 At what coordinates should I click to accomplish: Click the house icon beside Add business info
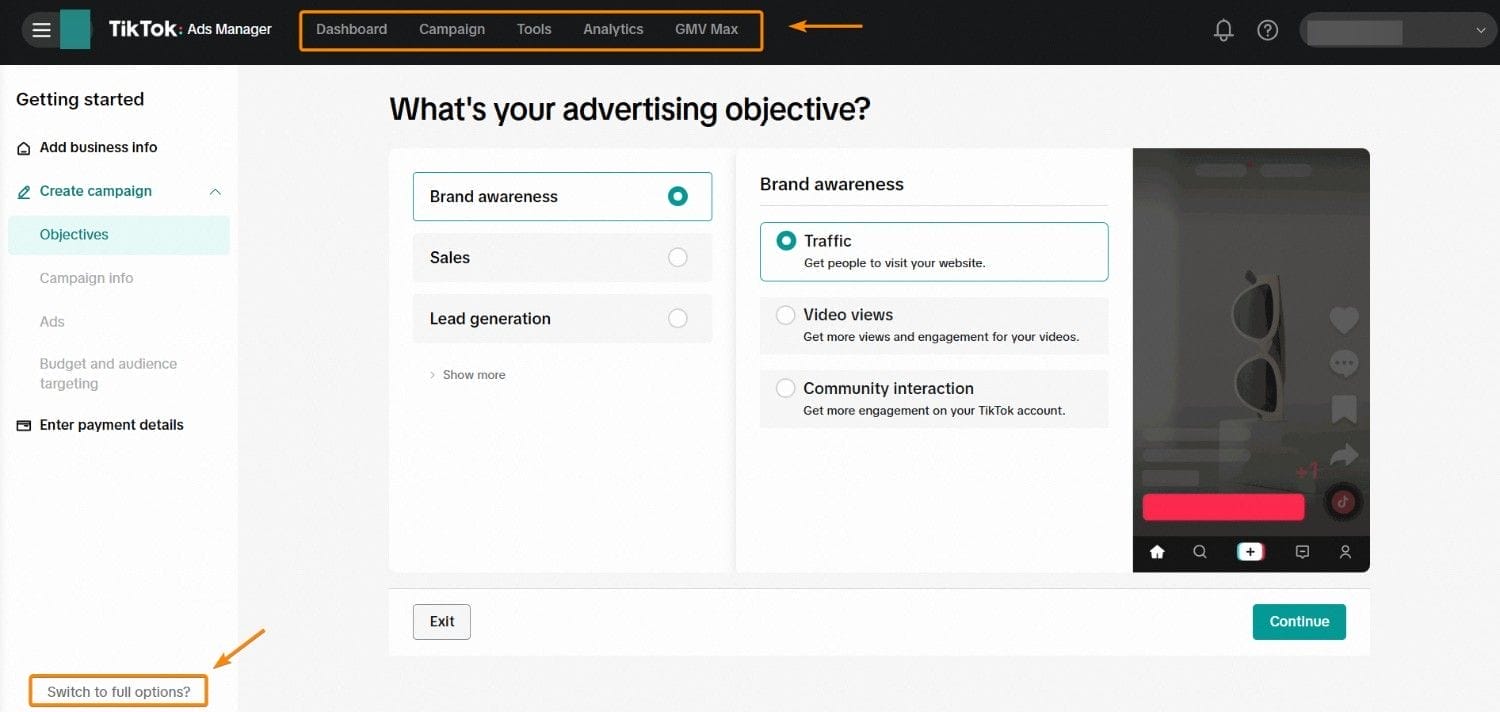click(x=22, y=147)
